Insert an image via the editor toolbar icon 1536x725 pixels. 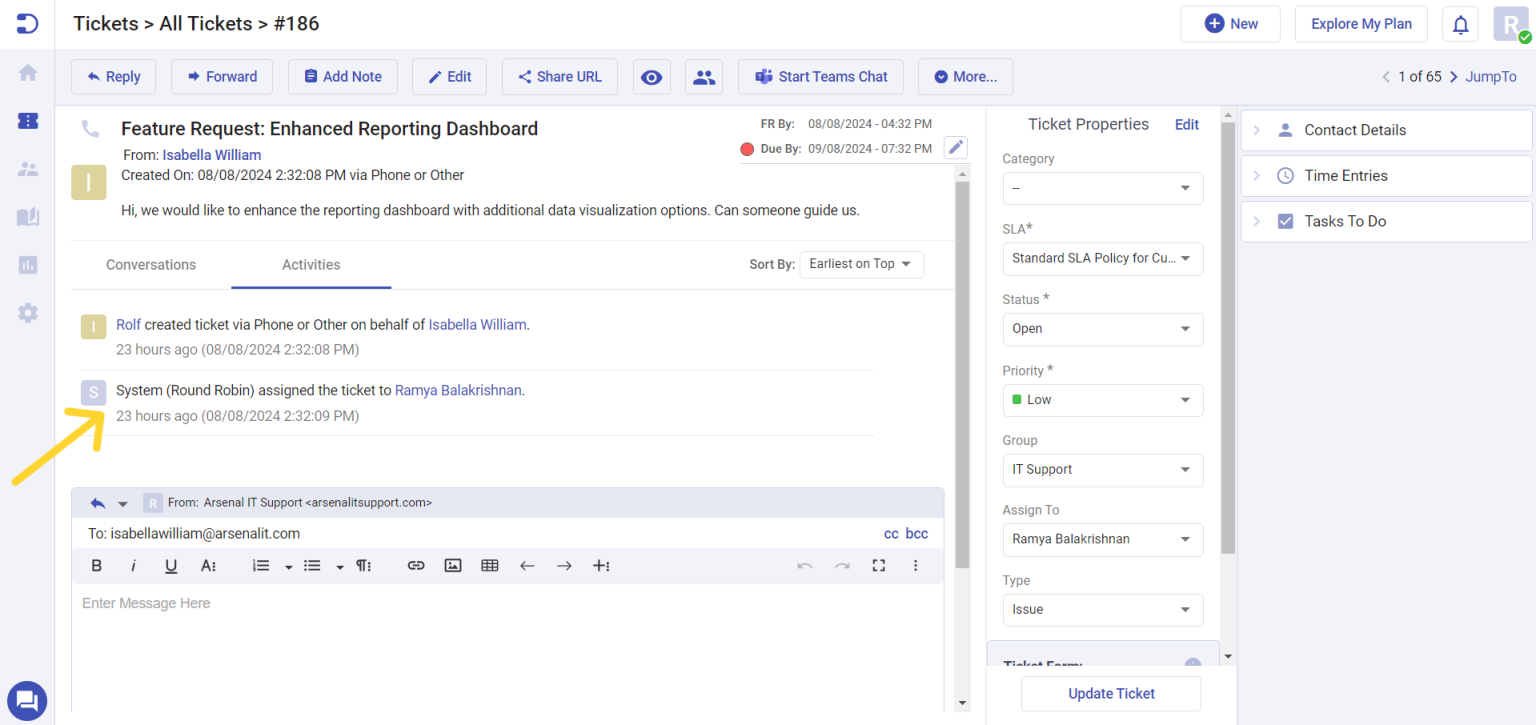(x=453, y=565)
